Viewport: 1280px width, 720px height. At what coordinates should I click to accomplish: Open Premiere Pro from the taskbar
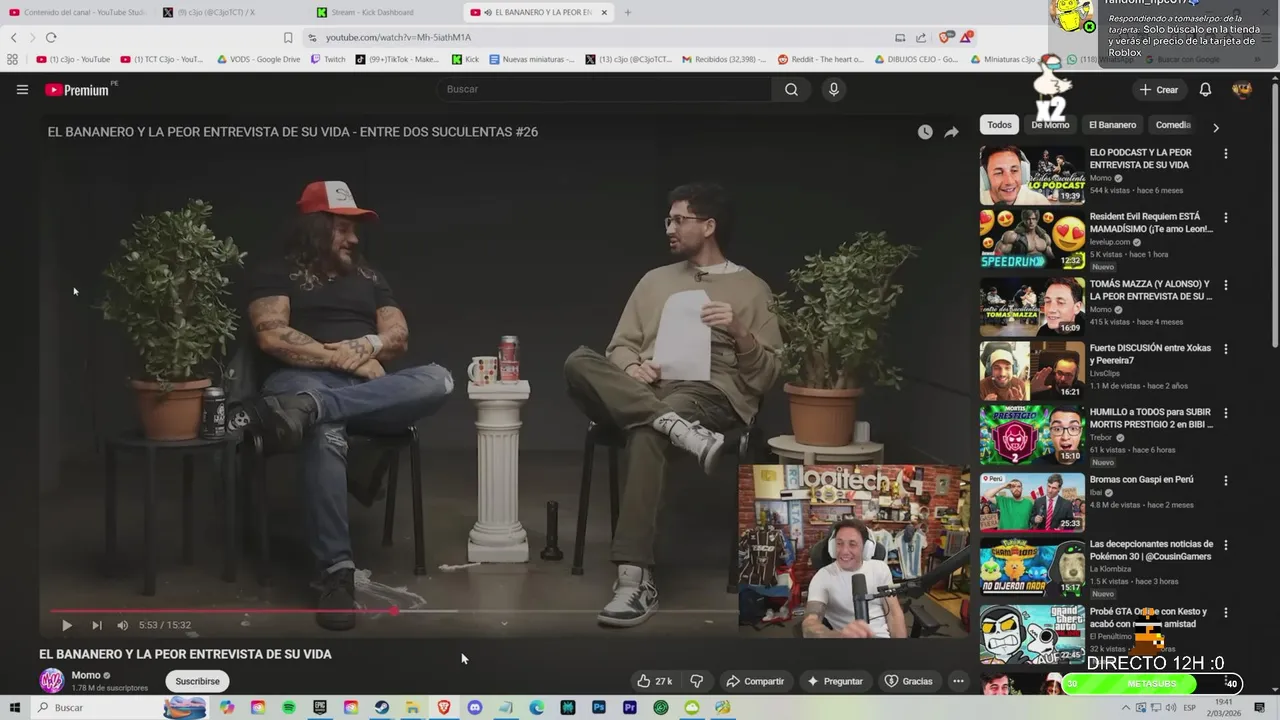coord(630,707)
